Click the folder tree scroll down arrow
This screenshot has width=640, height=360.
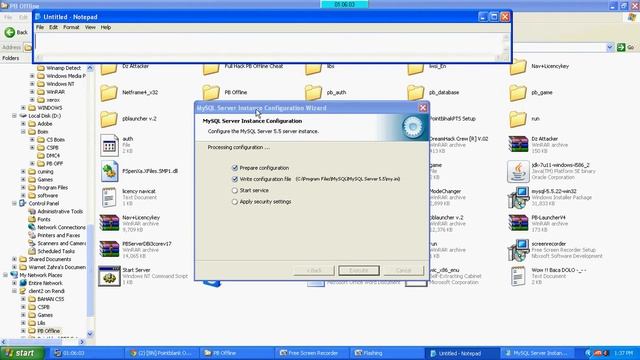[90, 334]
